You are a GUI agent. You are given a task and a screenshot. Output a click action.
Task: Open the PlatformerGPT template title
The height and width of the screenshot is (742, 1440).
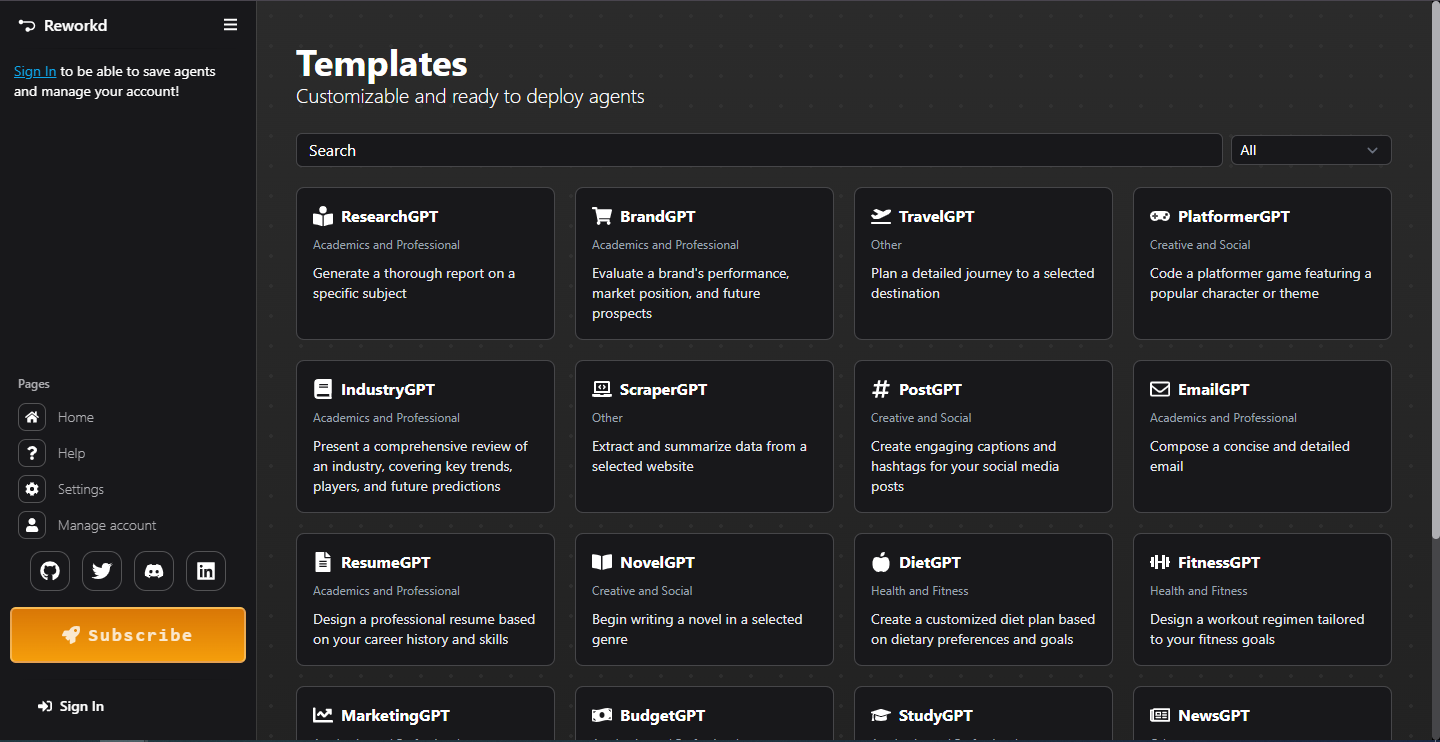point(1233,216)
